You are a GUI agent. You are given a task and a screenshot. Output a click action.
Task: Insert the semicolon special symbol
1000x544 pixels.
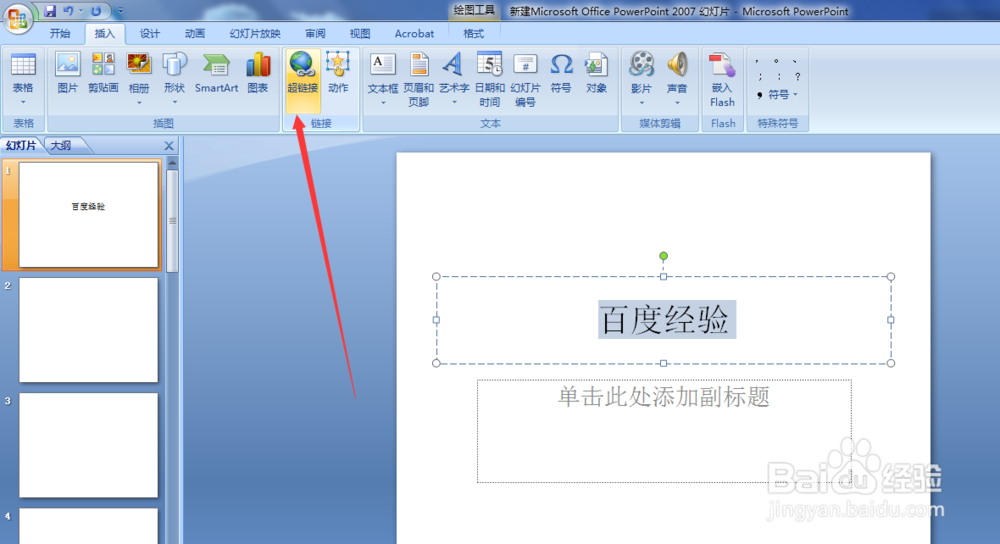tap(760, 77)
